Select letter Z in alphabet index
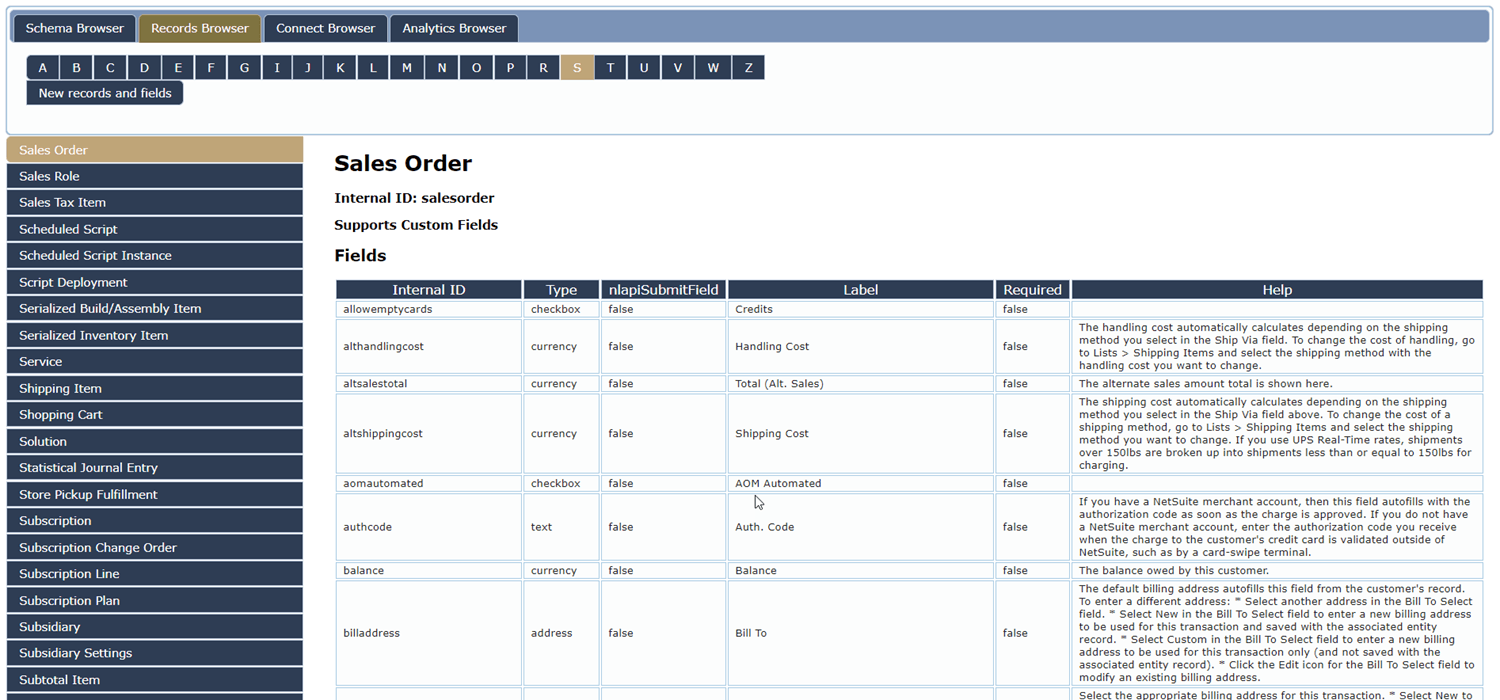 [748, 68]
